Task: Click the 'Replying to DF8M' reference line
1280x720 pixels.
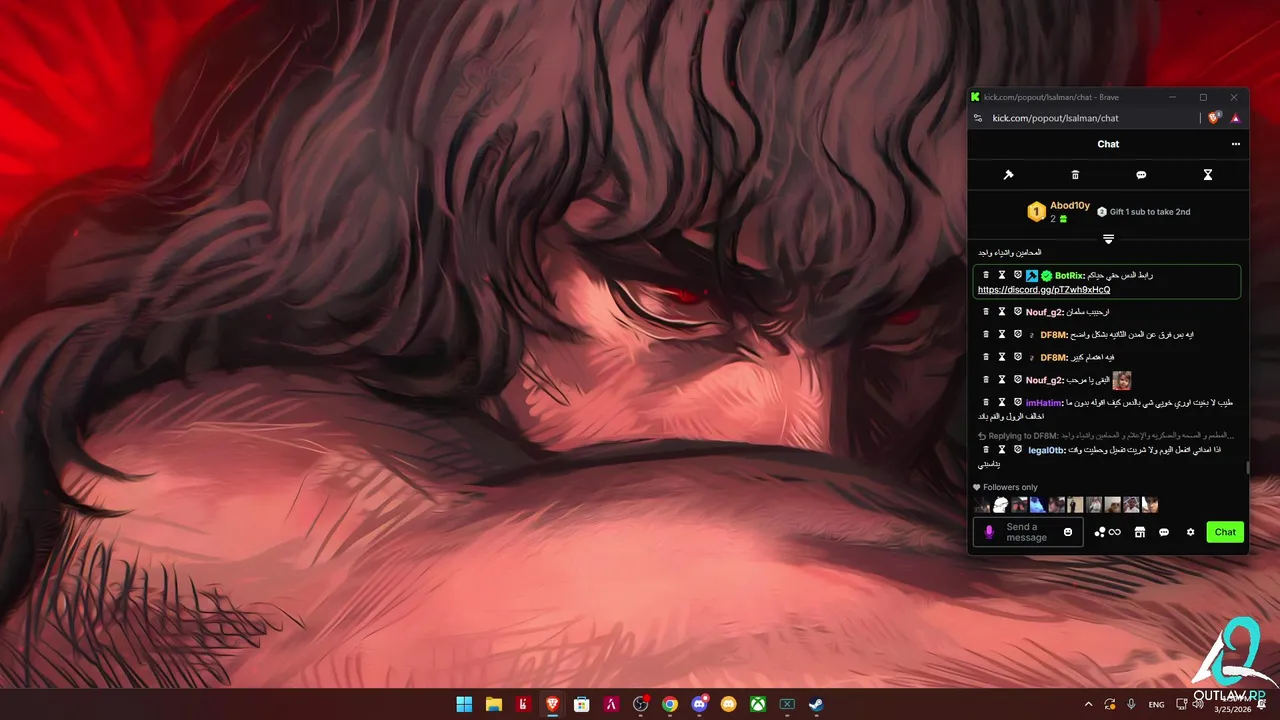Action: [1105, 436]
